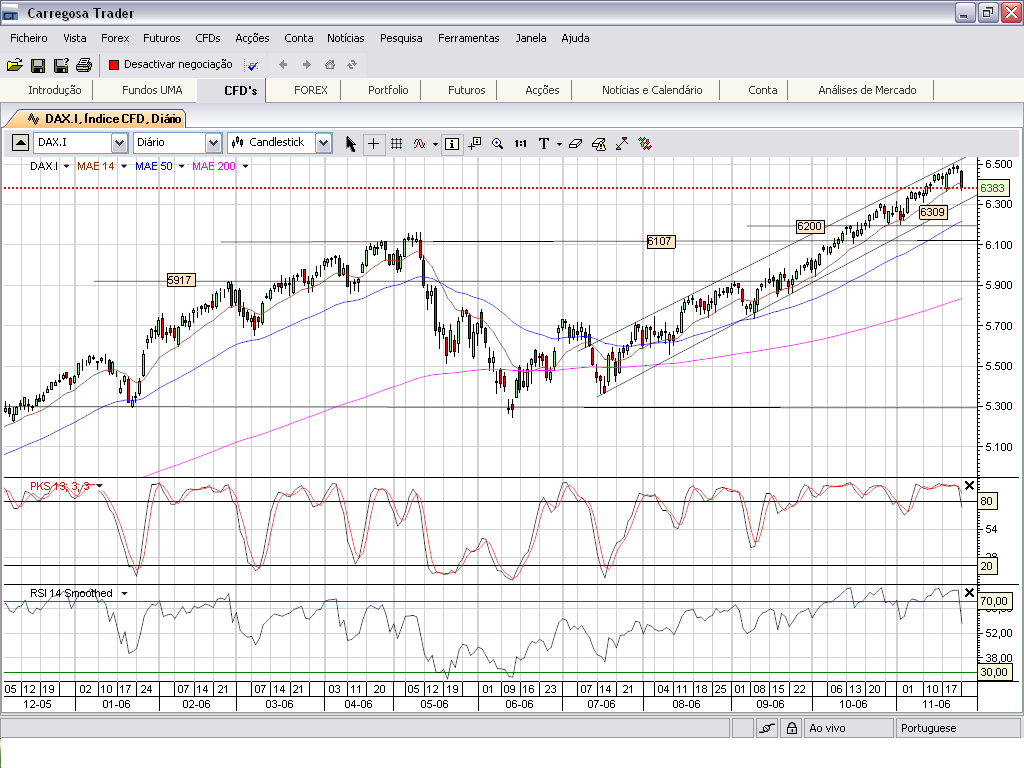
Task: Click the grid lines icon
Action: pyautogui.click(x=396, y=143)
